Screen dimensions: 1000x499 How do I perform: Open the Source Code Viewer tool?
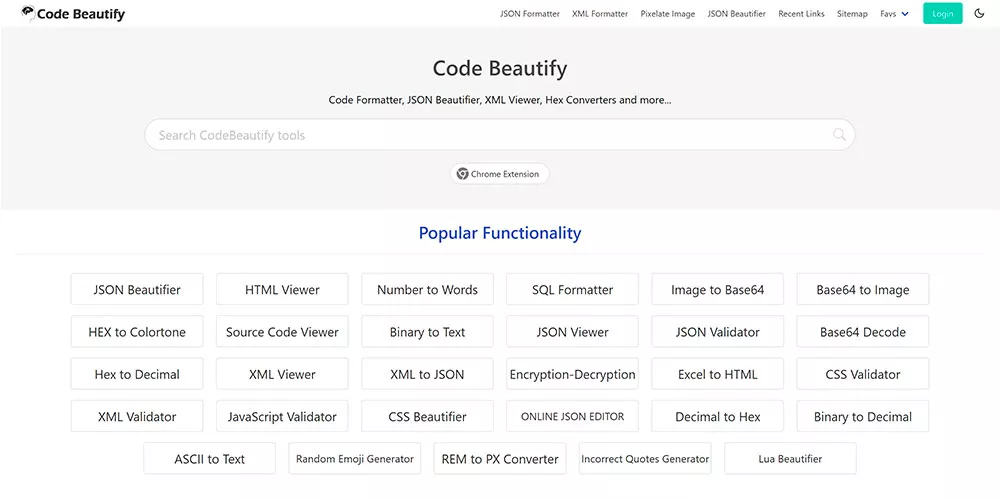pyautogui.click(x=283, y=331)
